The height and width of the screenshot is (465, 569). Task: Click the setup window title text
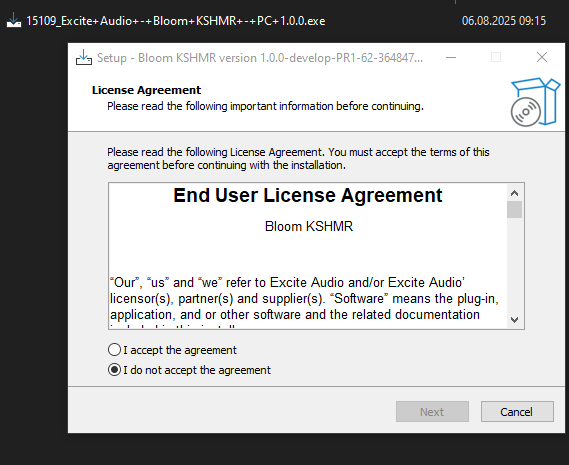click(x=260, y=58)
